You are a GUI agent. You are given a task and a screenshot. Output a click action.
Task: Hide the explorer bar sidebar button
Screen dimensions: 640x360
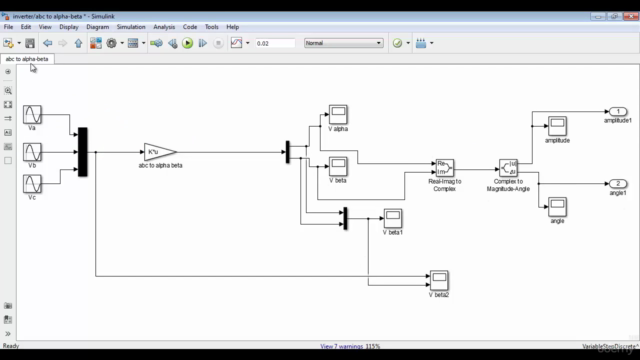pyautogui.click(x=8, y=71)
